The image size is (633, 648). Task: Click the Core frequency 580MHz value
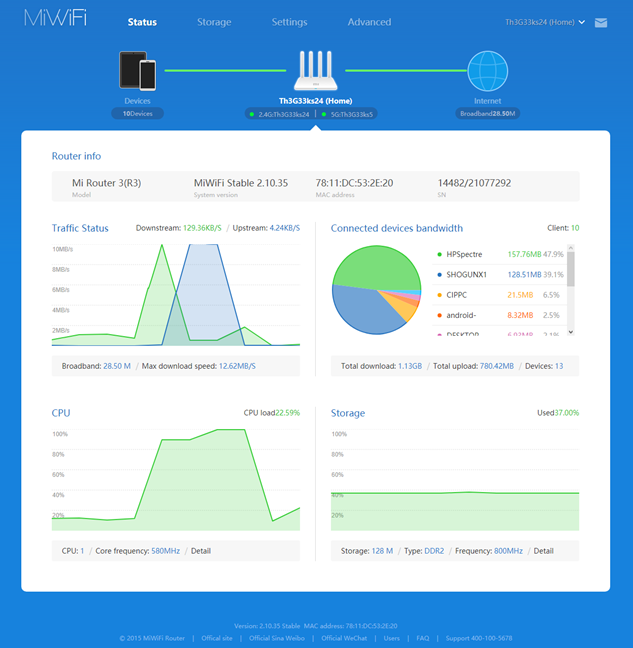[x=166, y=551]
